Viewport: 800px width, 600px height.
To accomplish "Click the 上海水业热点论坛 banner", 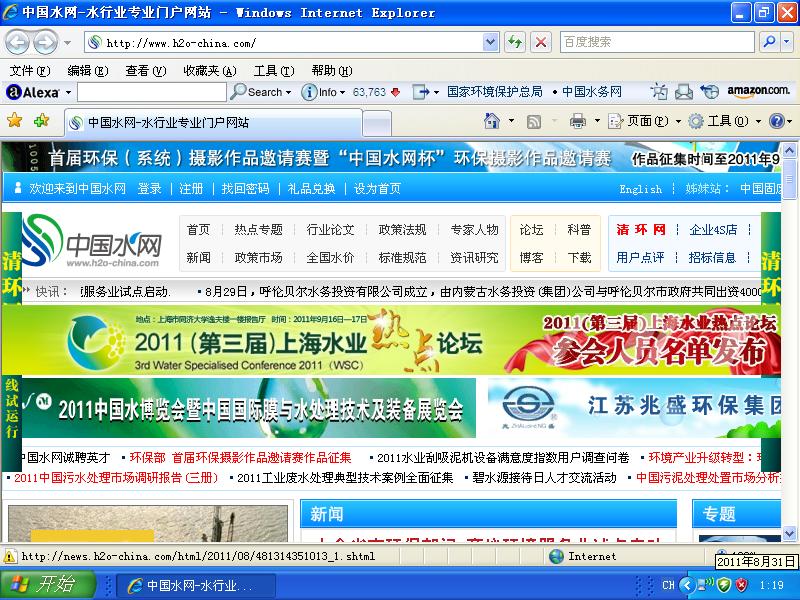I will click(x=391, y=341).
